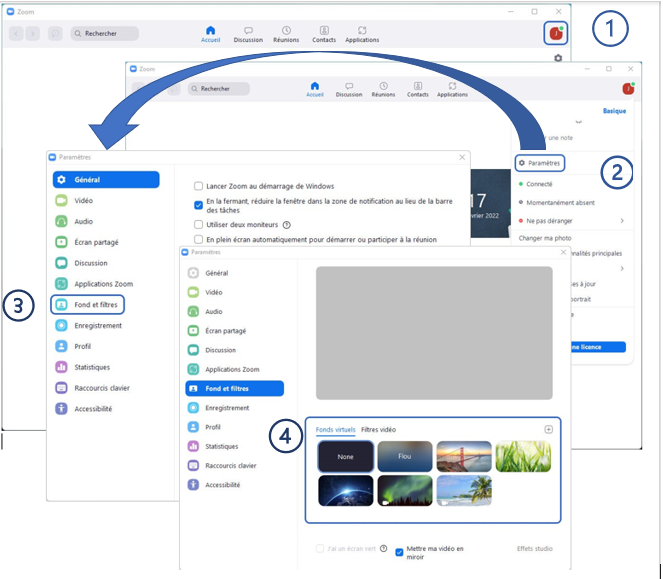Click forward arrow in the top Zoom window
Screen dimensions: 663x579
[x=33, y=33]
